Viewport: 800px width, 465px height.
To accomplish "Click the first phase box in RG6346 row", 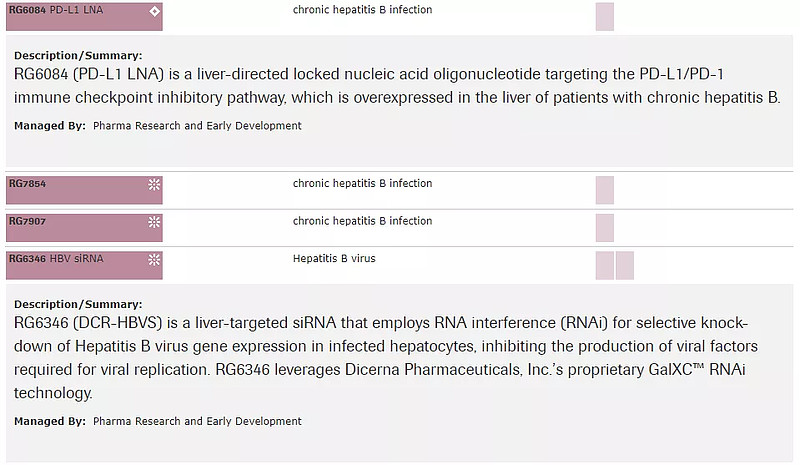I will coord(605,265).
